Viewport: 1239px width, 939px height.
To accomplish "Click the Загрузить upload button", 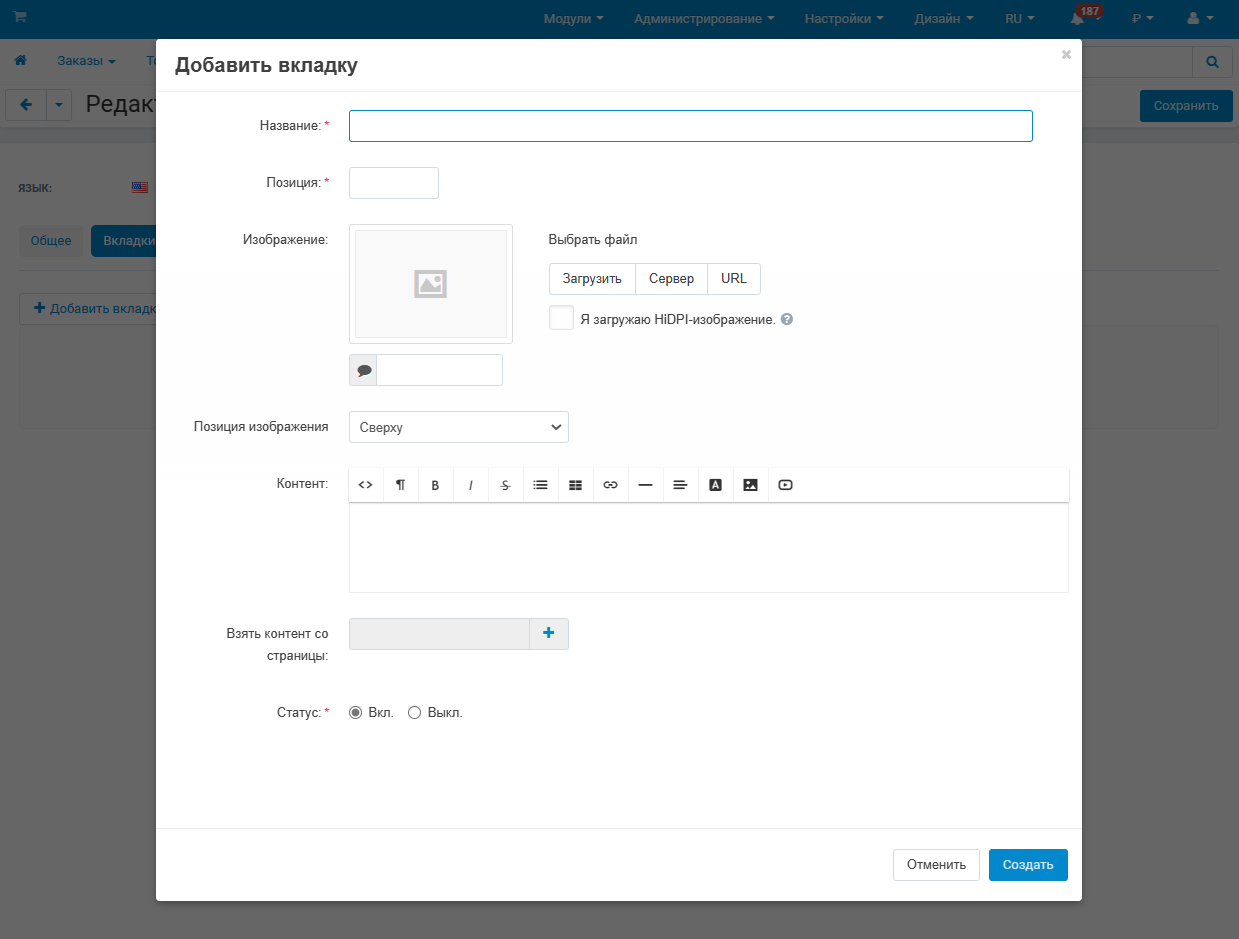I will point(592,279).
